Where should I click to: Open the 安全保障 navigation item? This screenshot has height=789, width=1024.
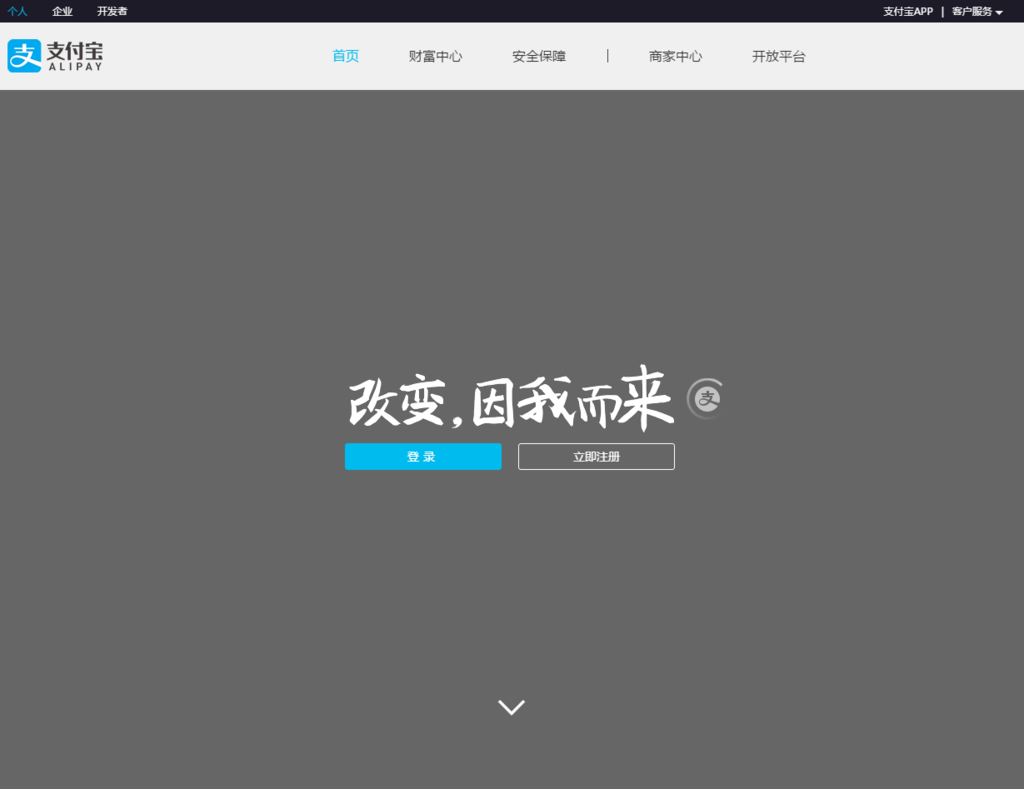(x=539, y=56)
